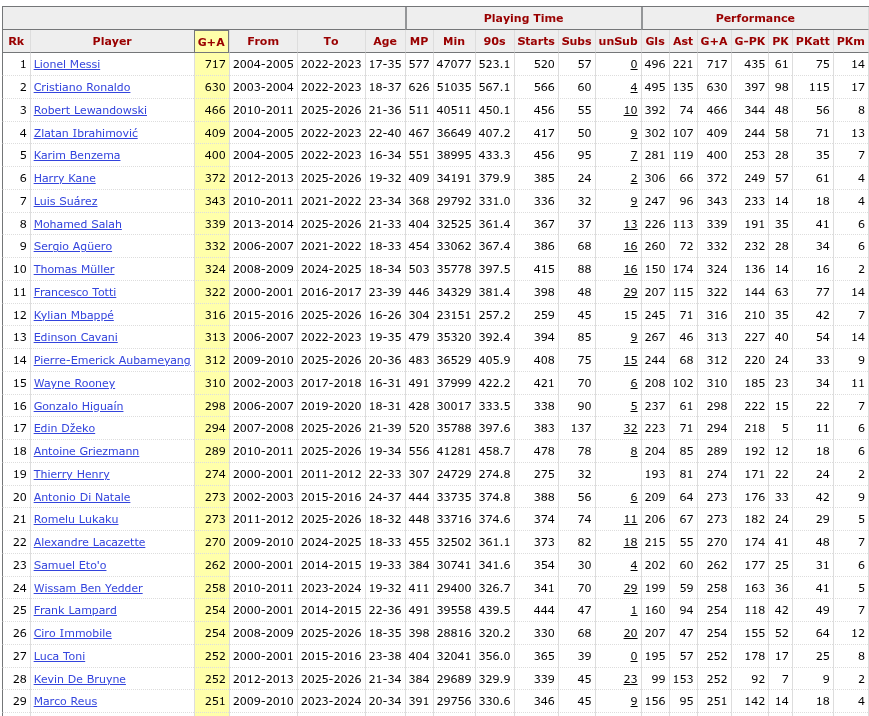
Task: Sort table by Min column header
Action: click(454, 41)
